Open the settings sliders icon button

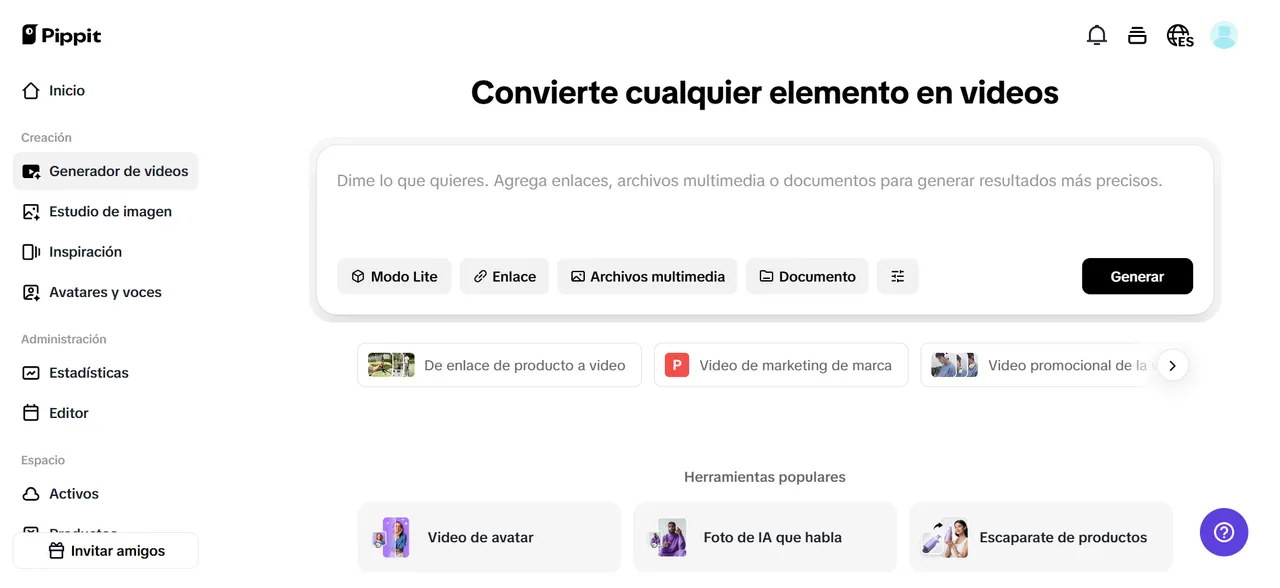coord(897,276)
